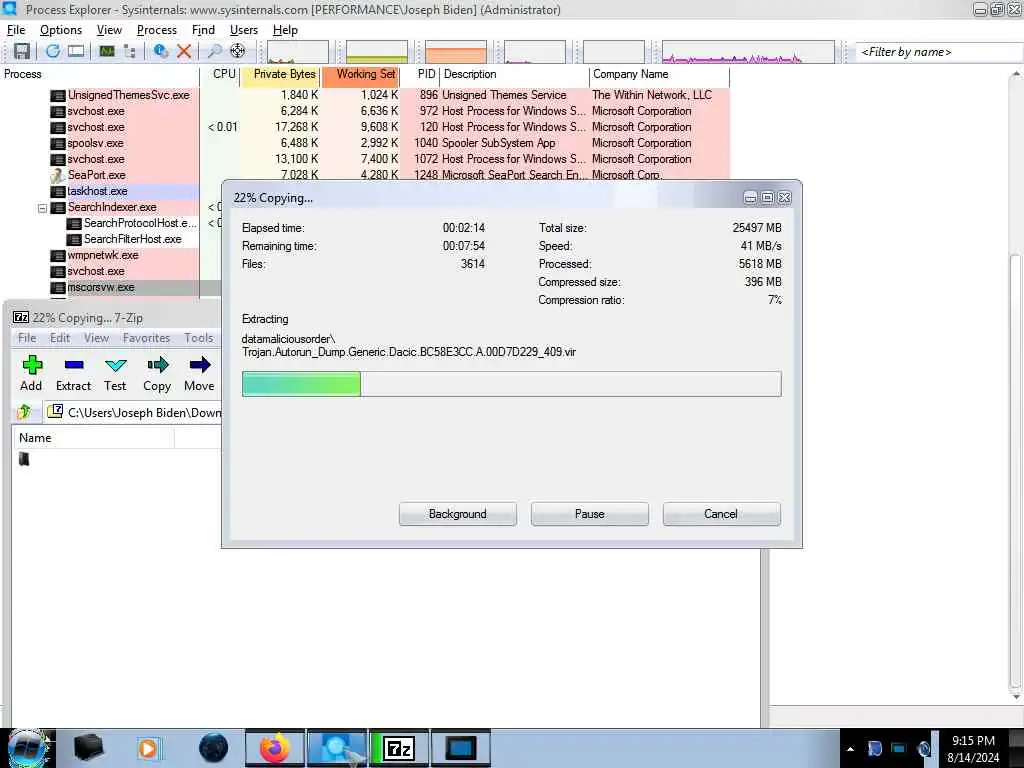Sort by the Company Name column header

[660, 74]
